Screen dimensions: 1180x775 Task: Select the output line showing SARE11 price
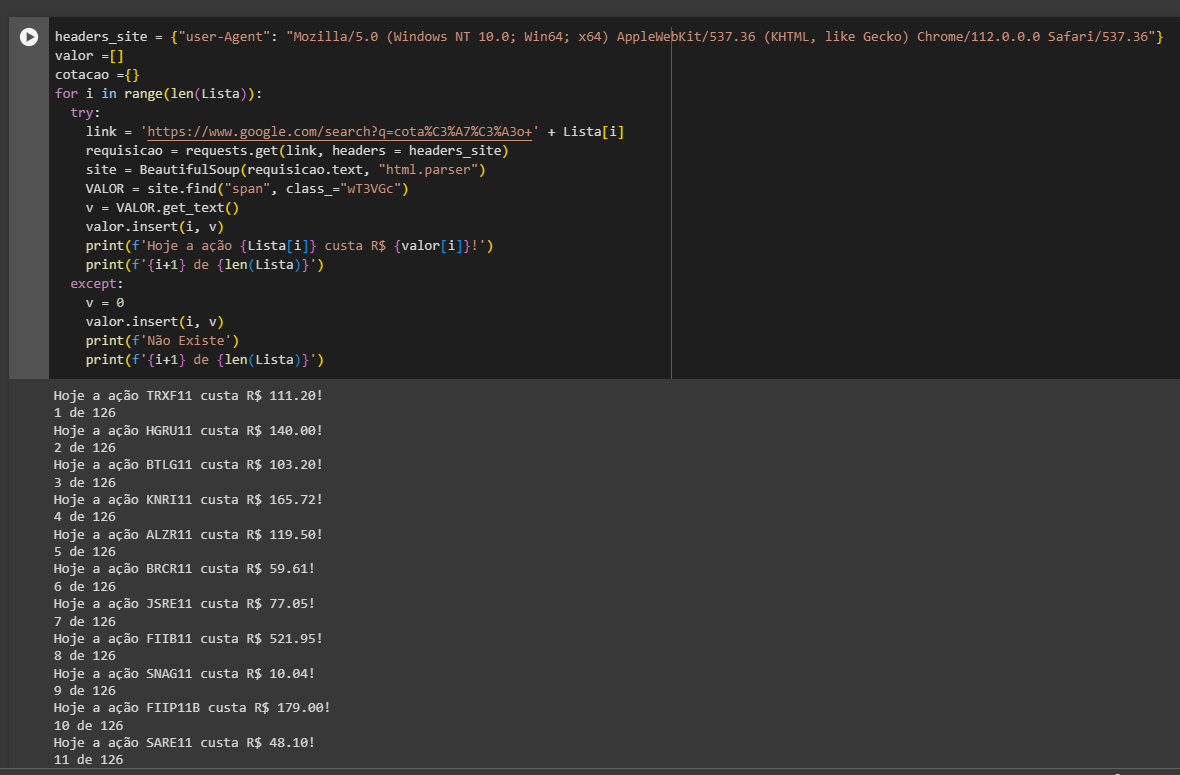point(185,742)
